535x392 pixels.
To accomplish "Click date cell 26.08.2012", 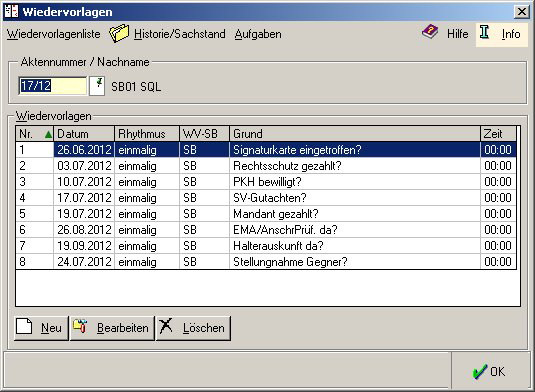I will (x=84, y=230).
